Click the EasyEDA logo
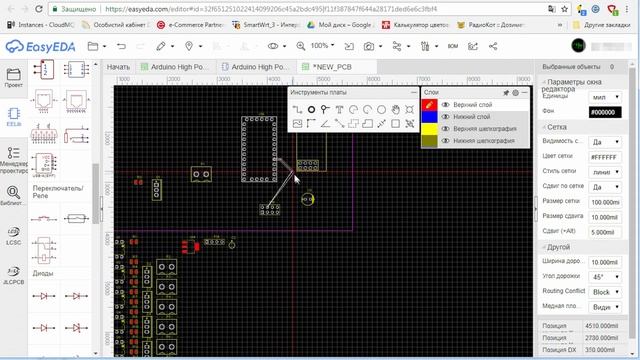 click(x=40, y=47)
